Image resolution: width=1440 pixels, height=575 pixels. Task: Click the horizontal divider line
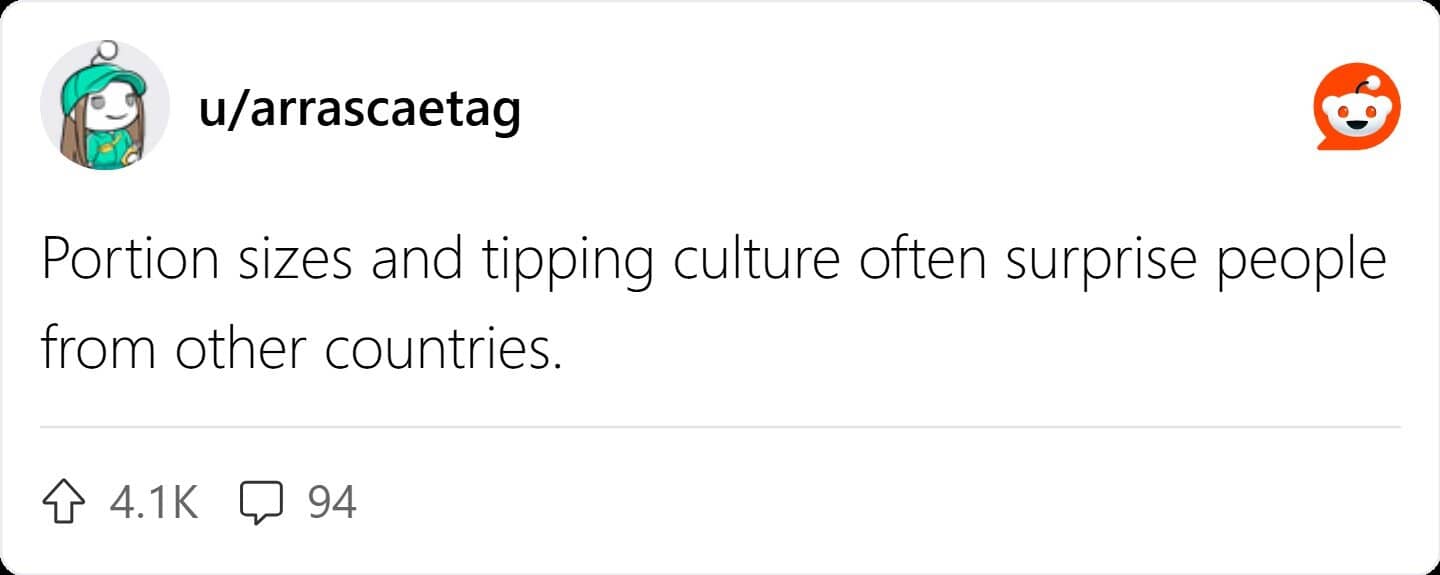click(x=720, y=427)
